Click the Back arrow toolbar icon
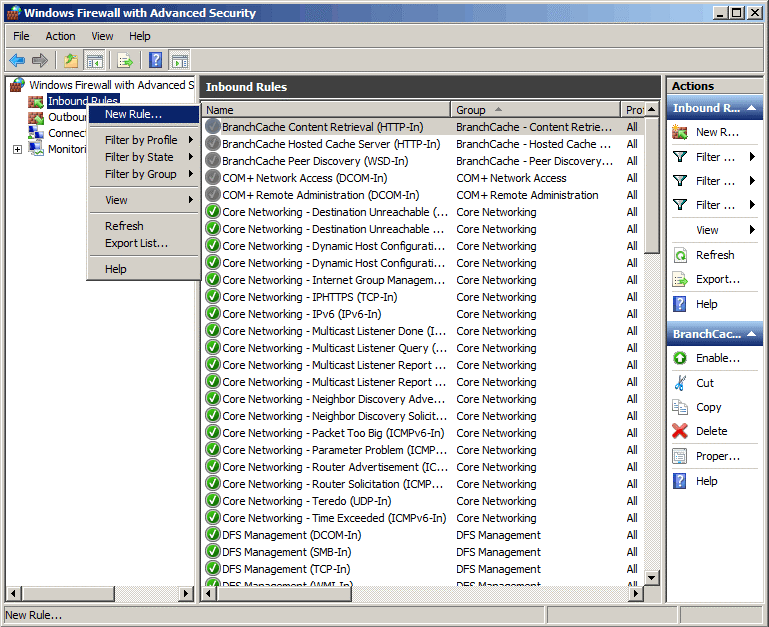The width and height of the screenshot is (769, 627). point(17,61)
